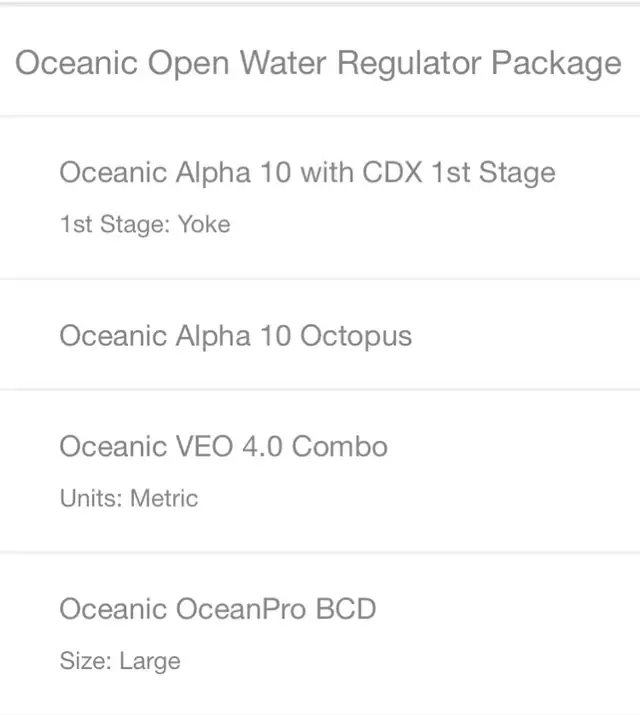Open the Oceanic Alpha 10 Octopus item
The width and height of the screenshot is (640, 715).
[x=236, y=336]
